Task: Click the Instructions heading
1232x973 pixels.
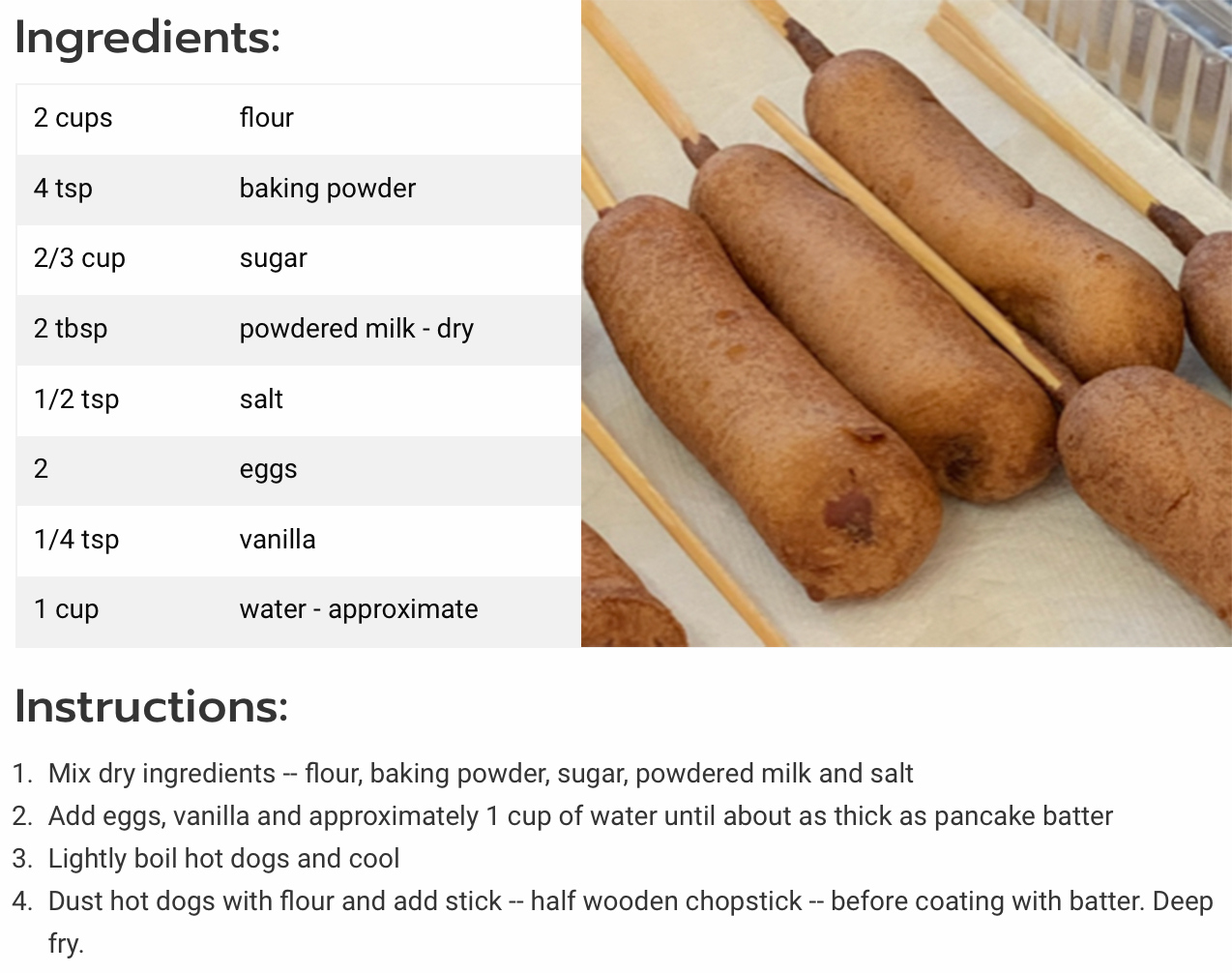Action: coord(152,706)
